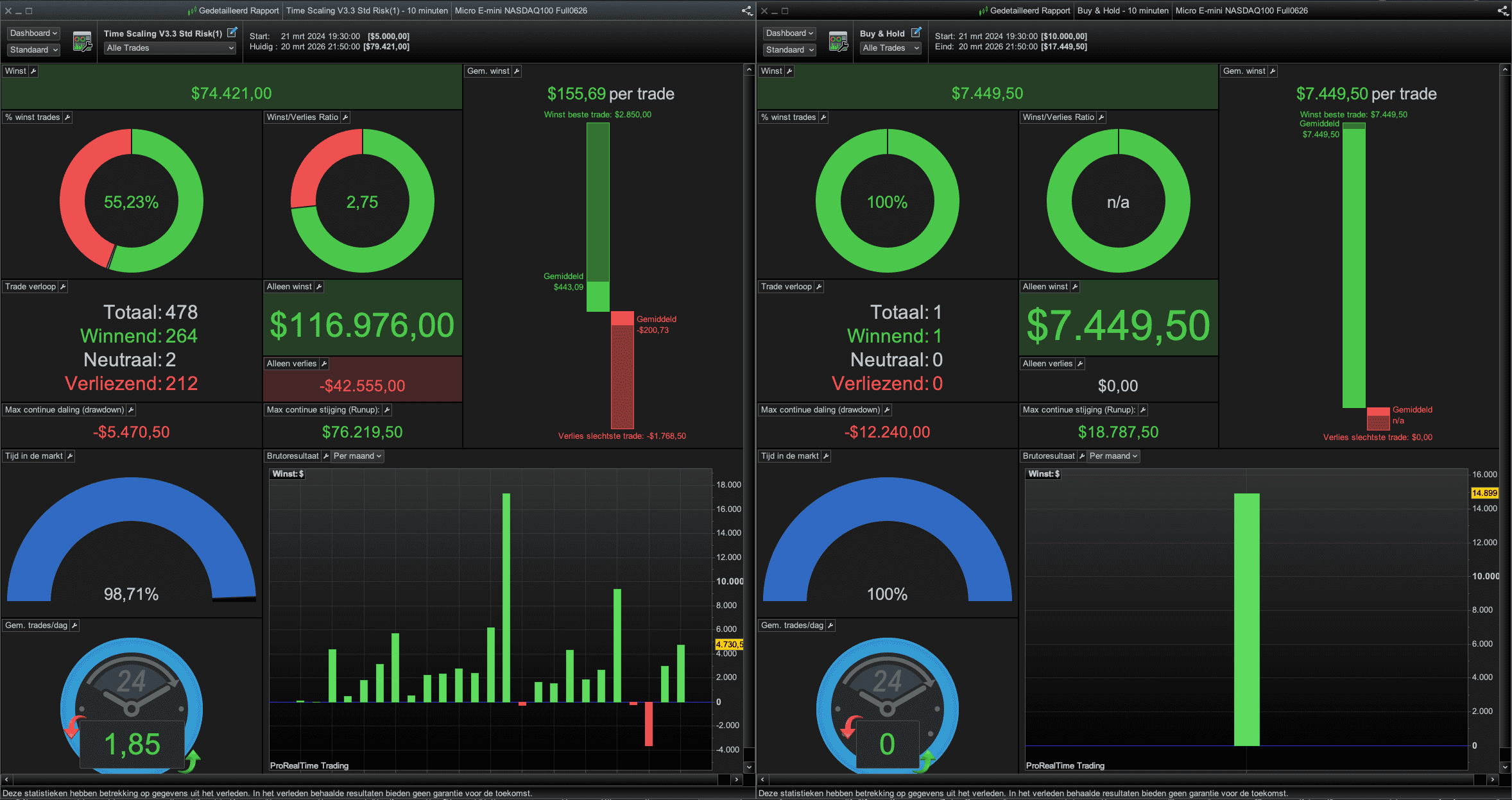Click edit pencil next to Time Scaling V3.3
This screenshot has width=1512, height=800.
click(232, 32)
